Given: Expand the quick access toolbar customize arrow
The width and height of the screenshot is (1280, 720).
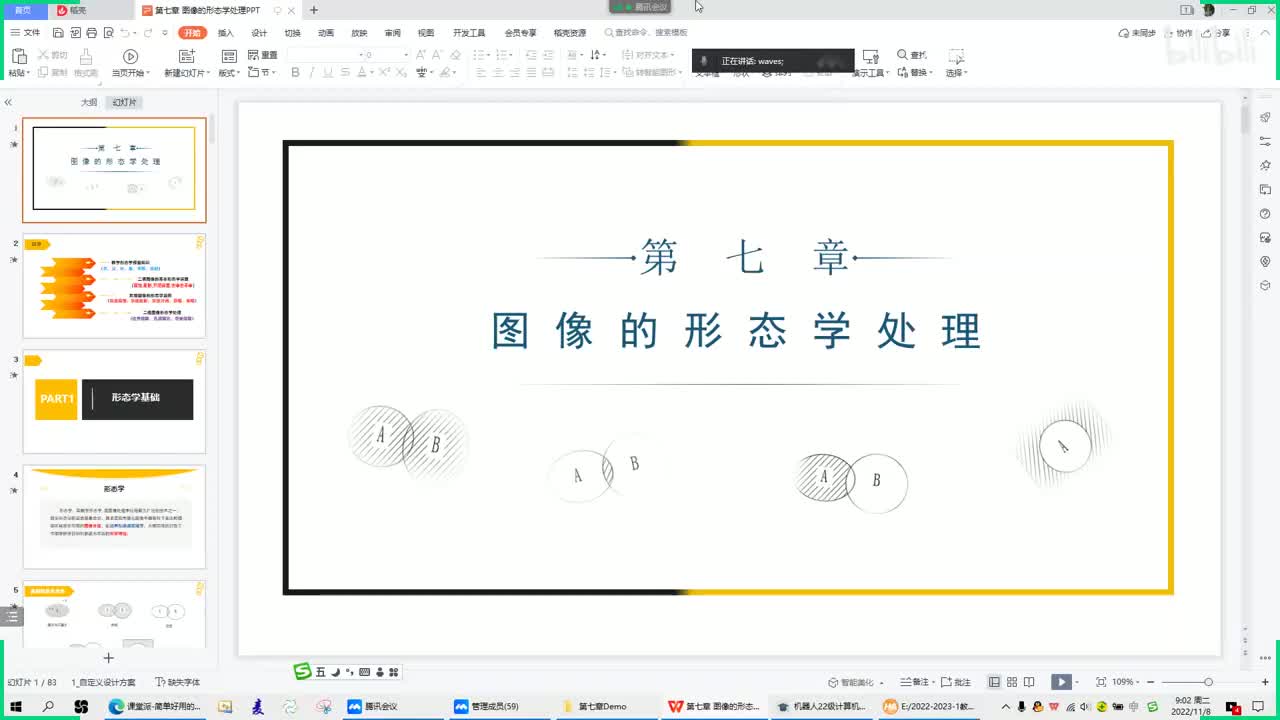Looking at the screenshot, I should tap(165, 33).
